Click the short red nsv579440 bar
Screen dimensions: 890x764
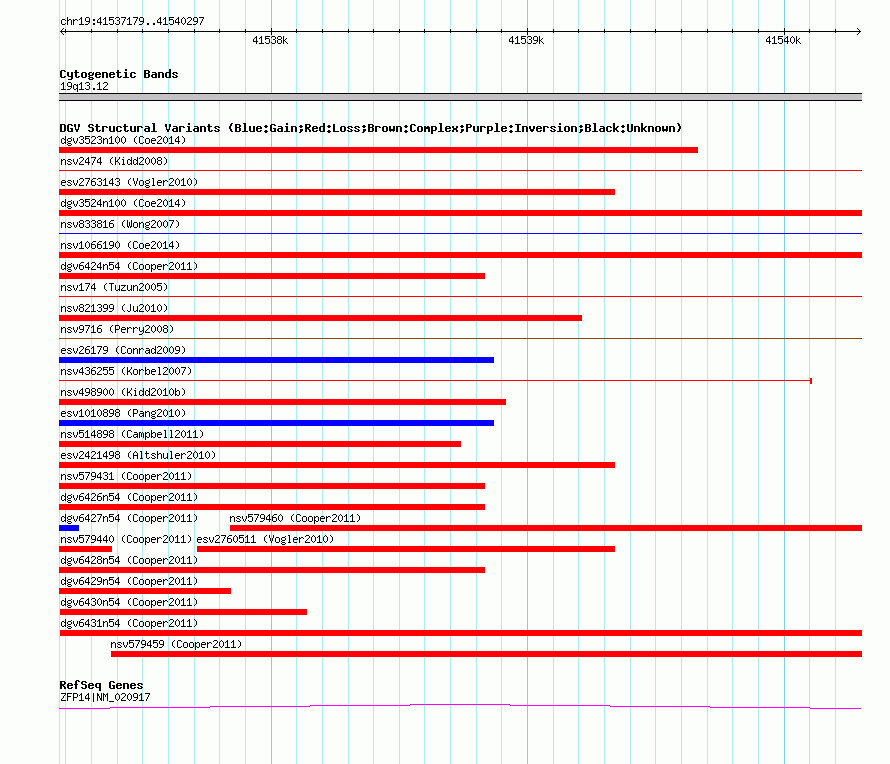pos(86,549)
